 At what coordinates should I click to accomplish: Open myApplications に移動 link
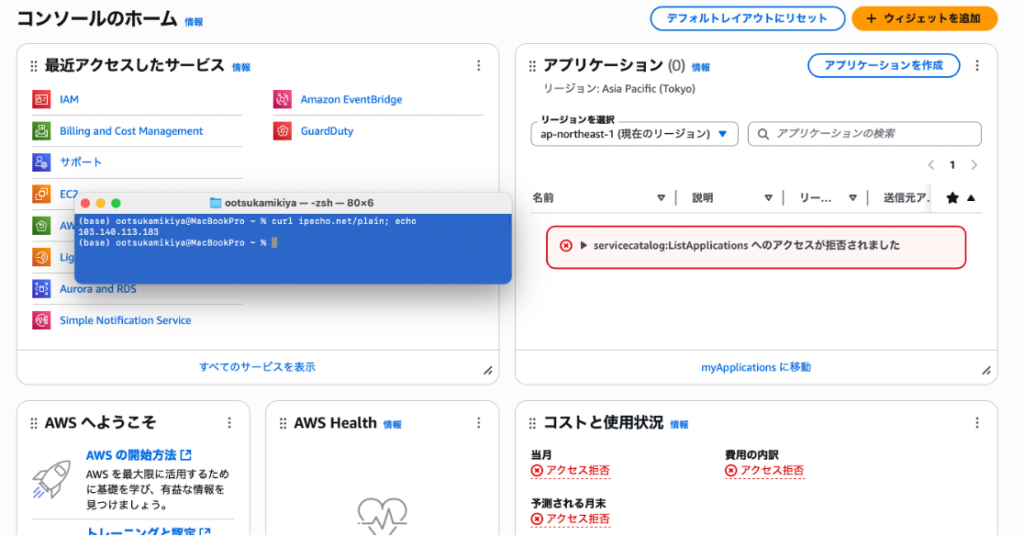[756, 368]
